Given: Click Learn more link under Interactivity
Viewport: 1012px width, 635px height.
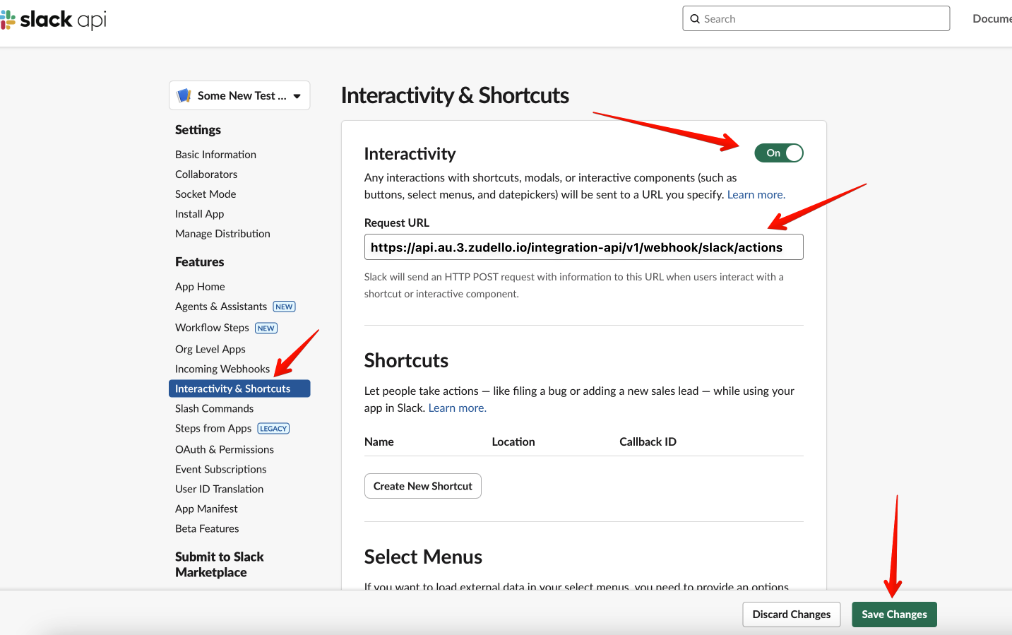Looking at the screenshot, I should (756, 195).
